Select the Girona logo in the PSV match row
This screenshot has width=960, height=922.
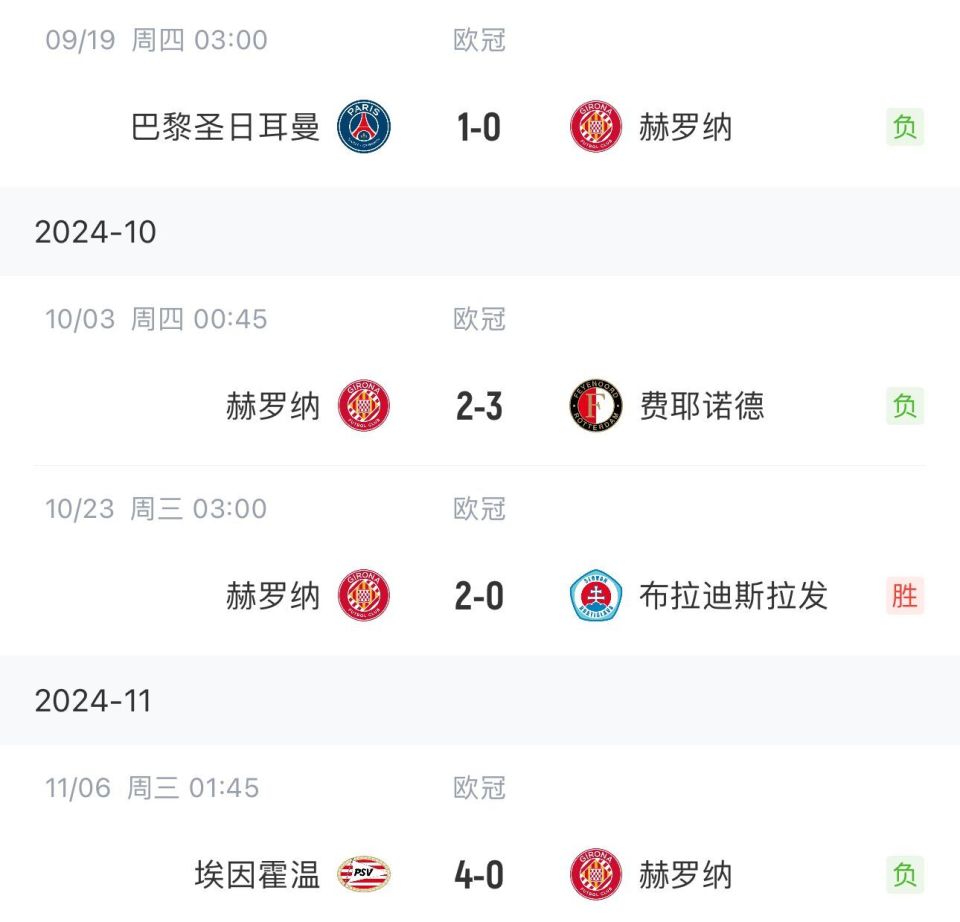597,874
